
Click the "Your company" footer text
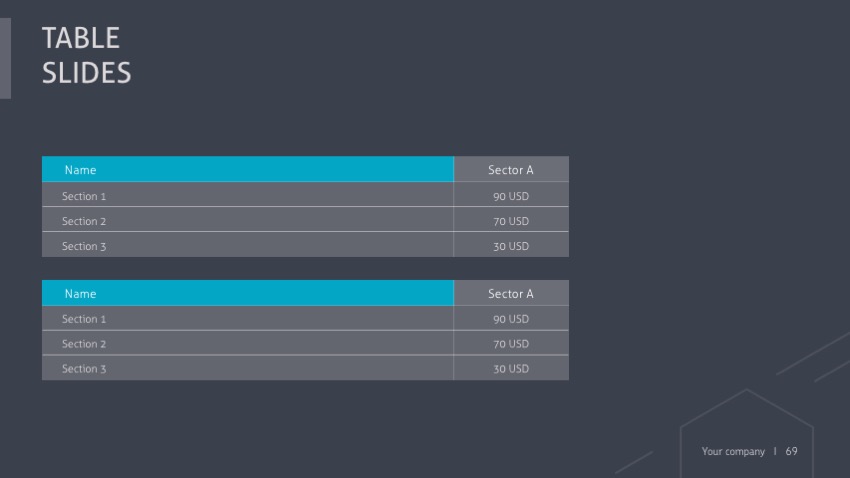pos(733,452)
